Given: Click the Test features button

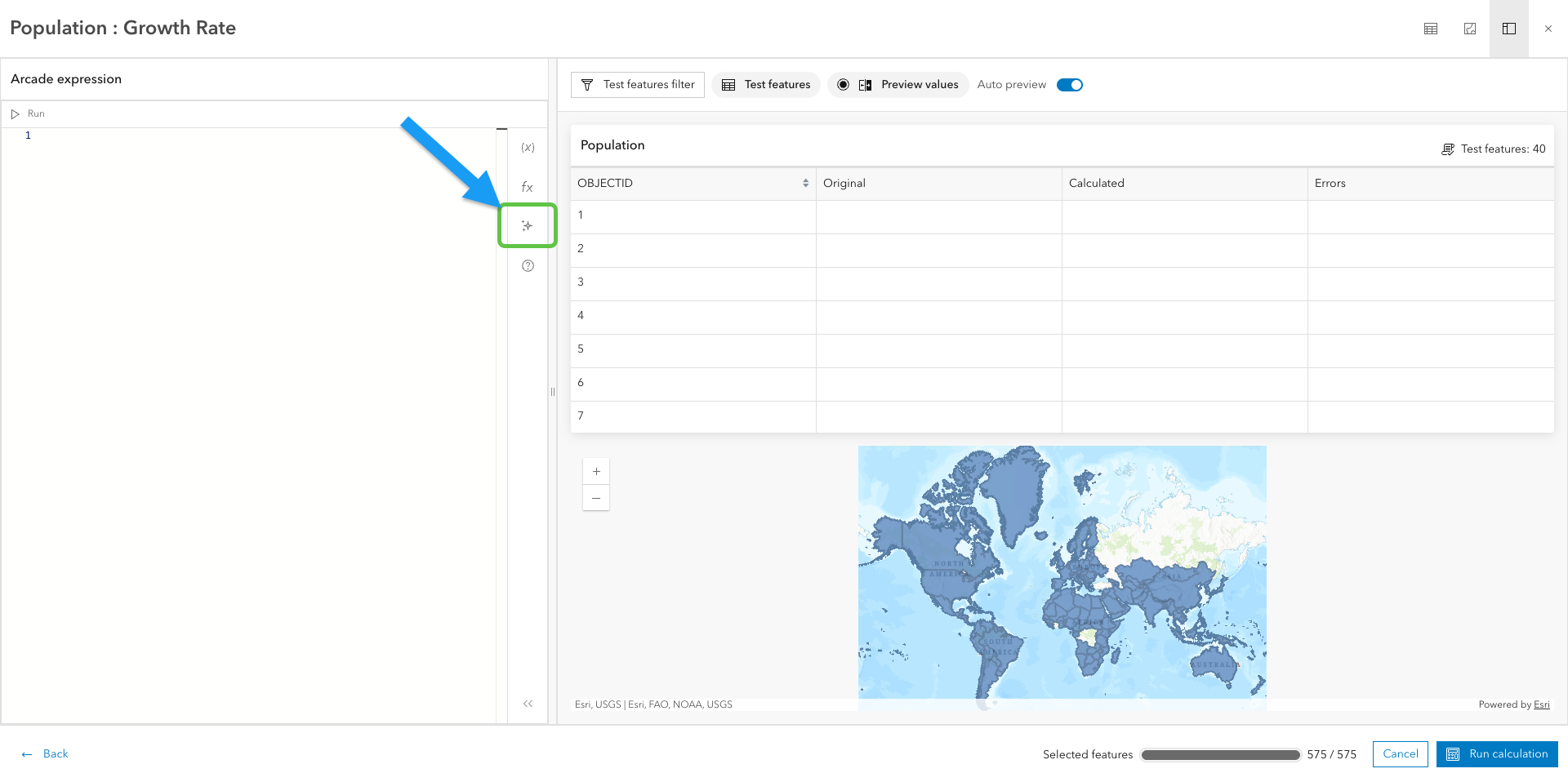Looking at the screenshot, I should tap(766, 85).
